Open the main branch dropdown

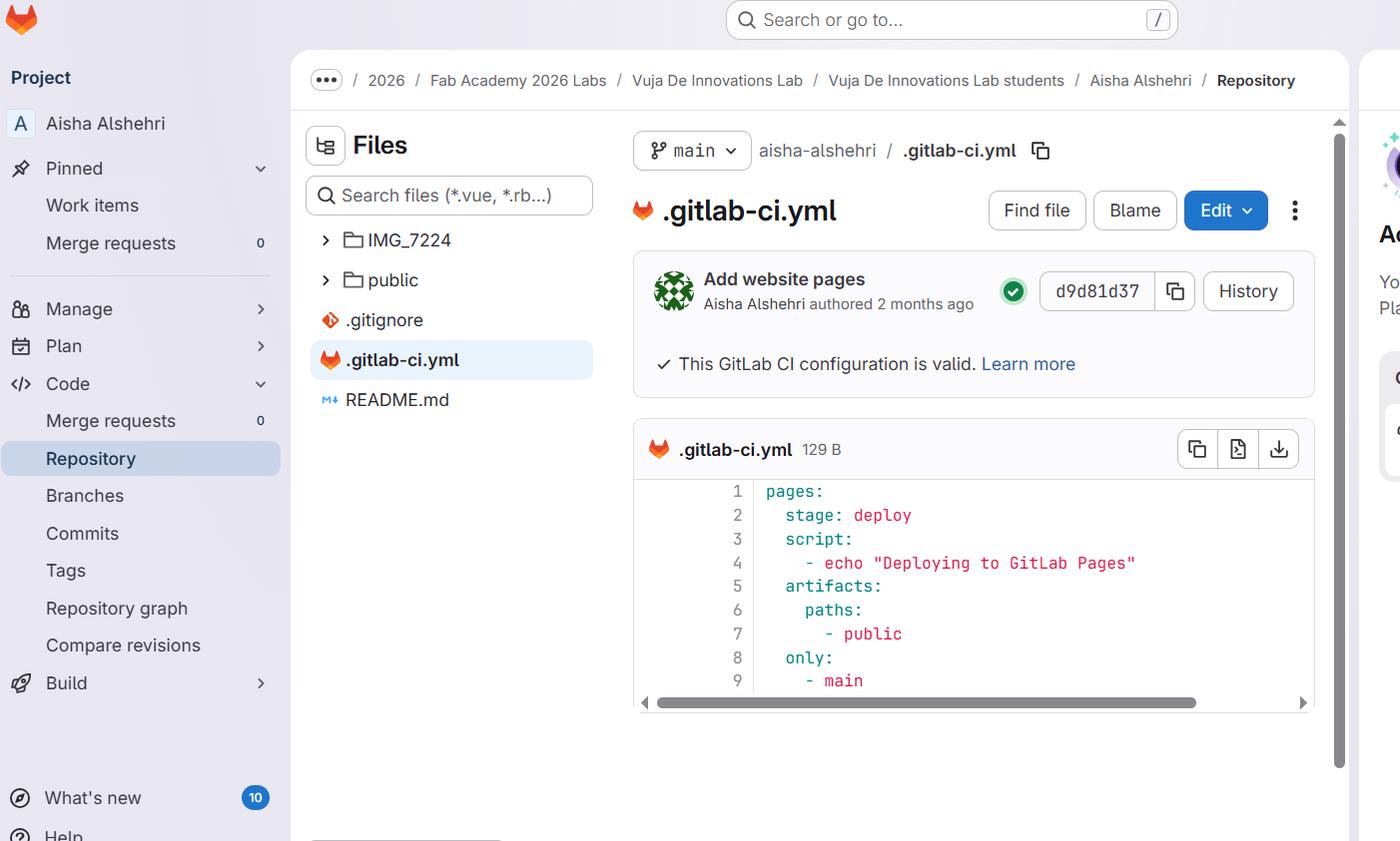click(692, 151)
